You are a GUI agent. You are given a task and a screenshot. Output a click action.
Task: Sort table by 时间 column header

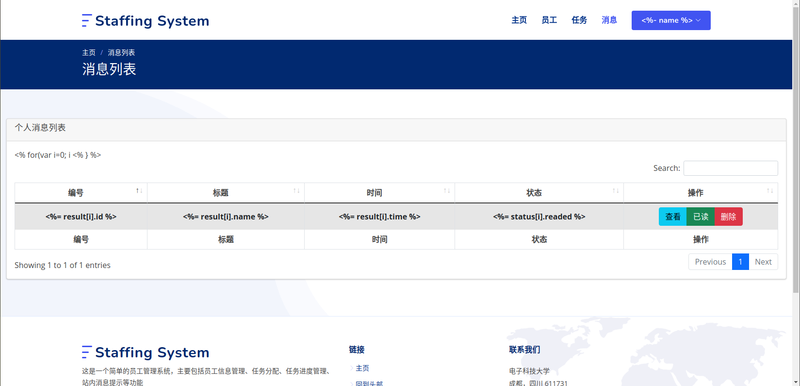pyautogui.click(x=379, y=193)
